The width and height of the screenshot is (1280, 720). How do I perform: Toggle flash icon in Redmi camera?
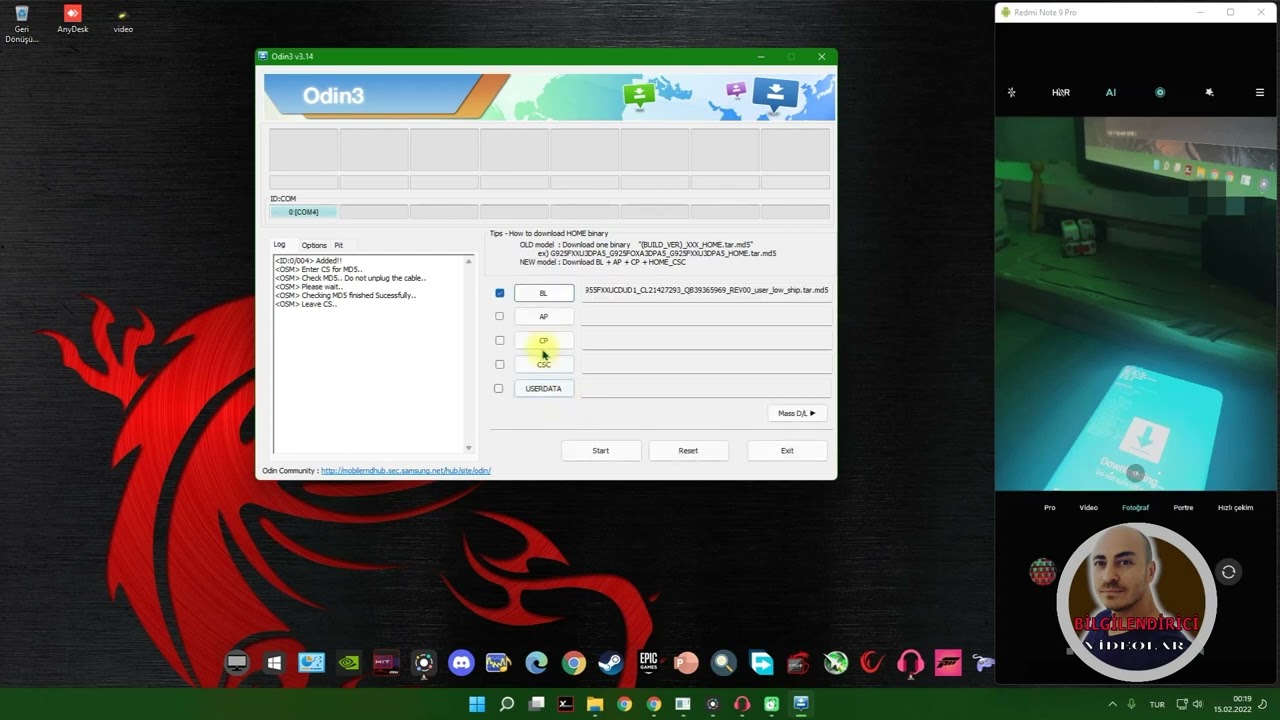[1011, 92]
